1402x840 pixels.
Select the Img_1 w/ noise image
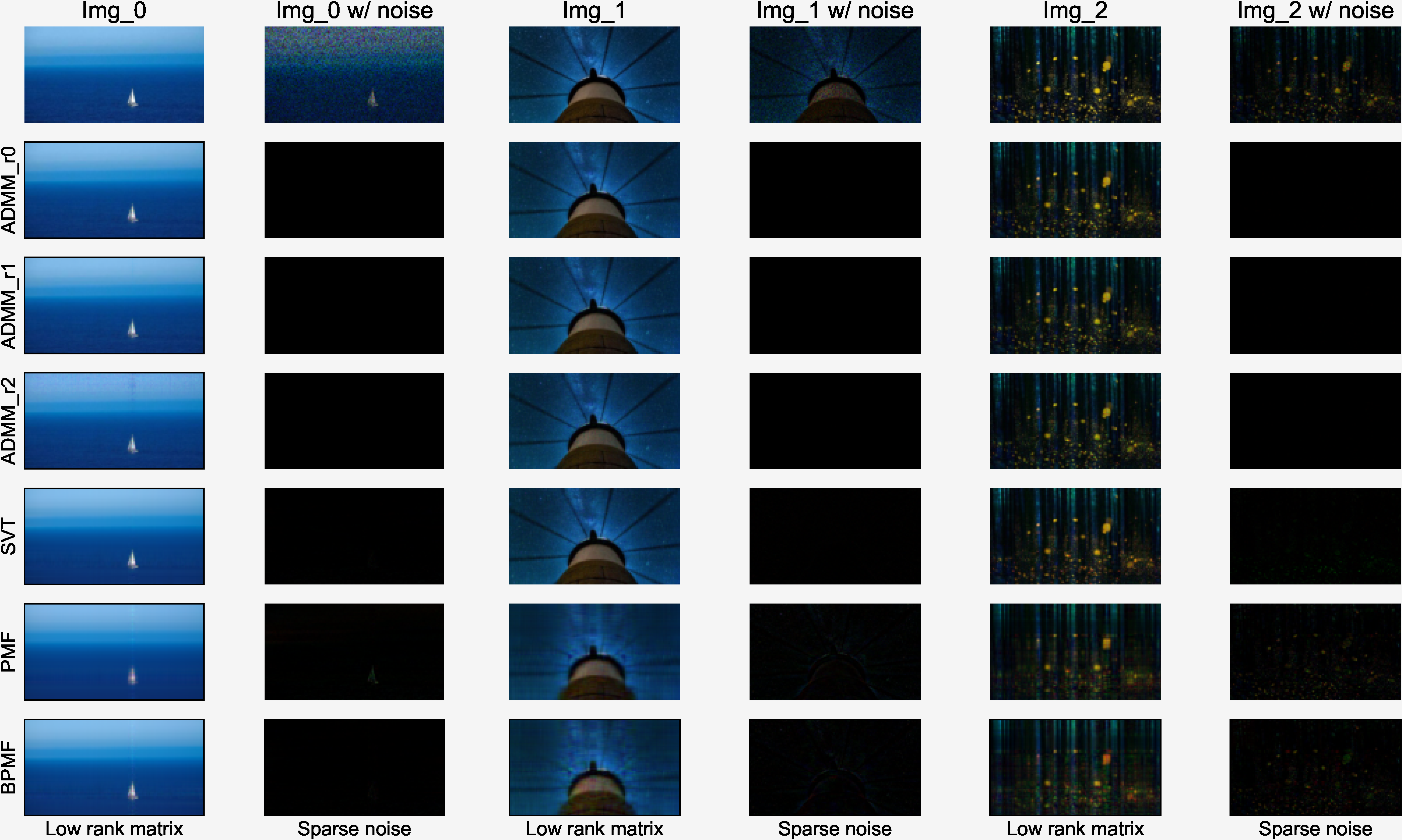834,74
